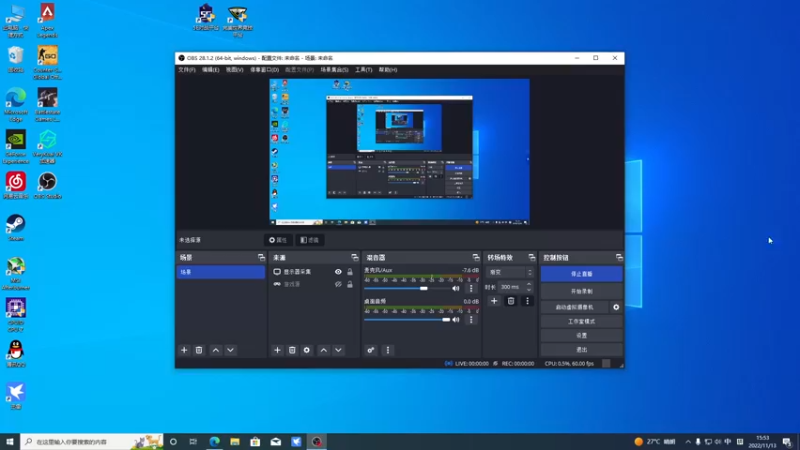Open source Properties button above panels
The height and width of the screenshot is (450, 800).
click(x=278, y=240)
